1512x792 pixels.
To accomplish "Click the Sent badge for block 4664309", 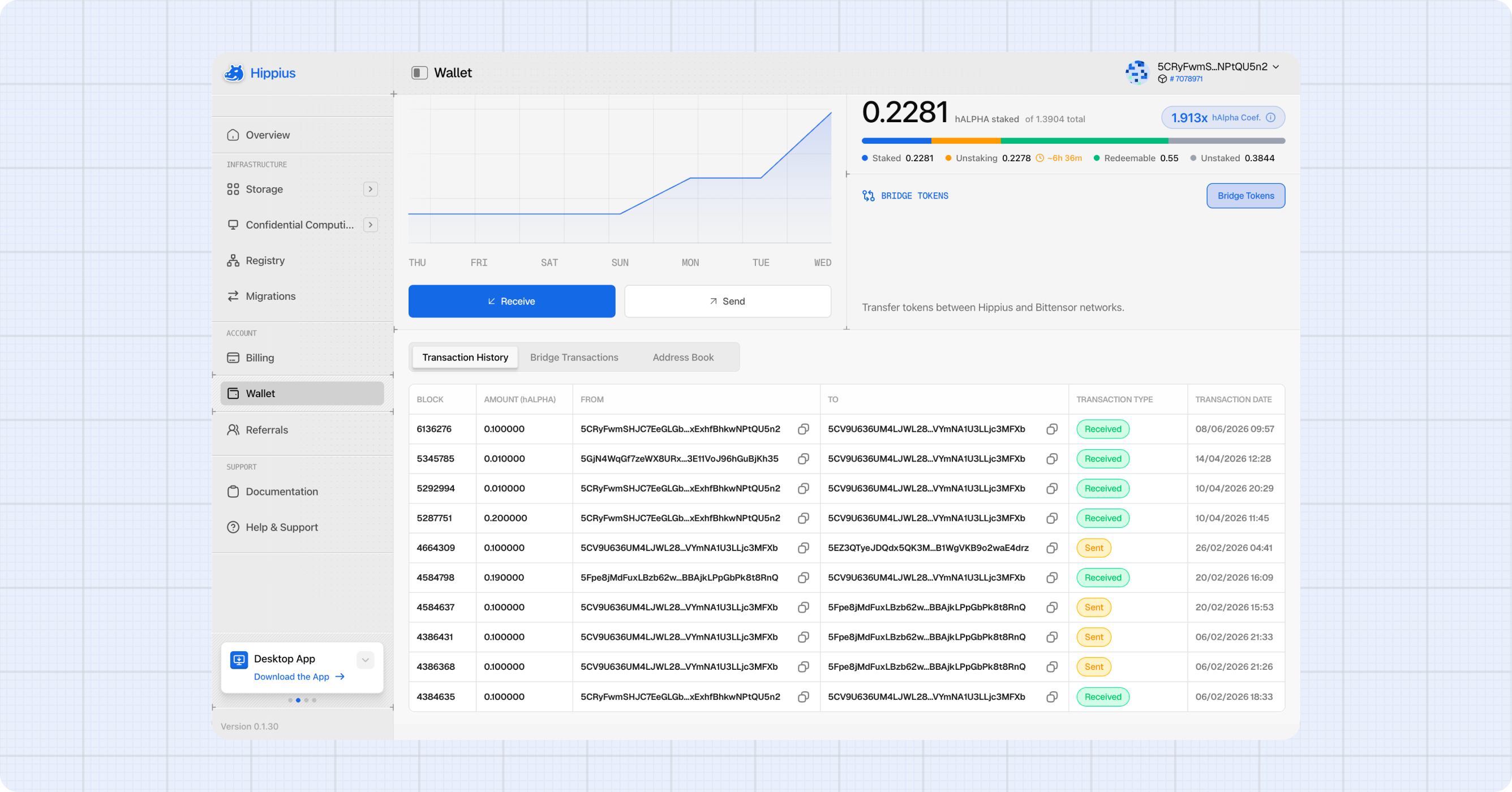I will pyautogui.click(x=1093, y=548).
